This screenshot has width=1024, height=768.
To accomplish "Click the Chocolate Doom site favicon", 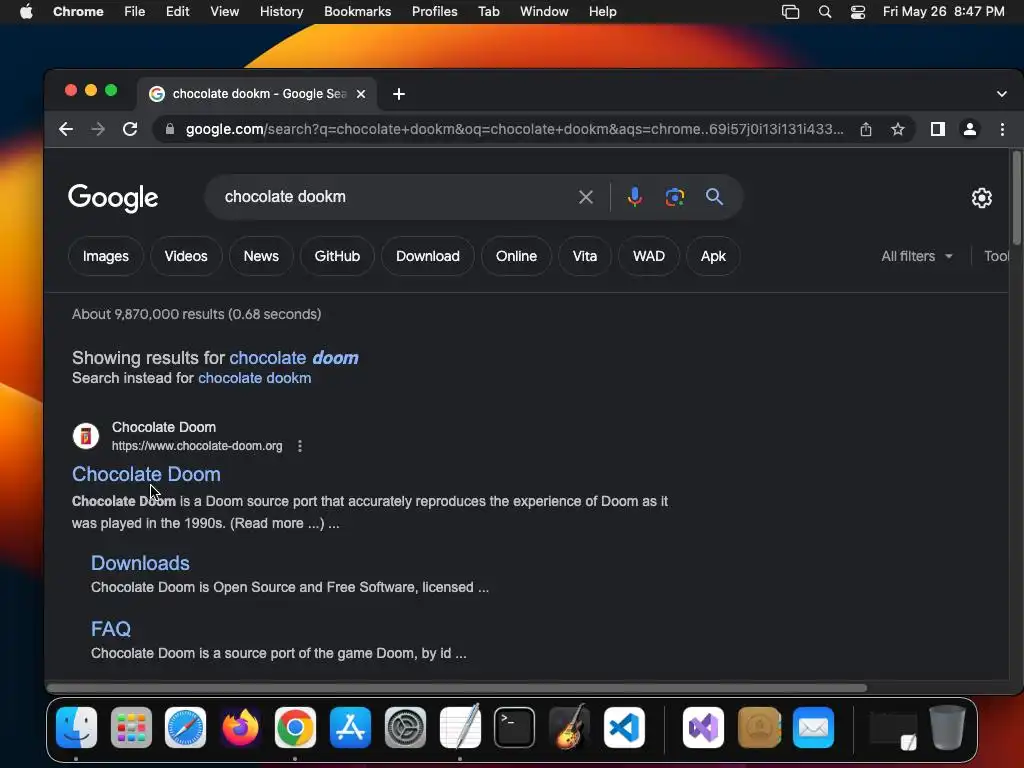I will click(x=86, y=436).
